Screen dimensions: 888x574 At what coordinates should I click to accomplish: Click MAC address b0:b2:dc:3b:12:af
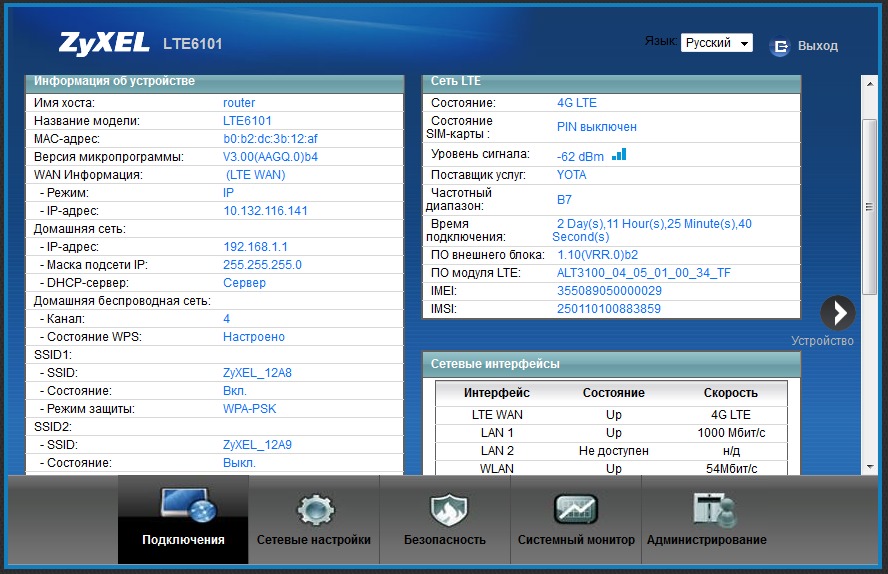coord(270,139)
